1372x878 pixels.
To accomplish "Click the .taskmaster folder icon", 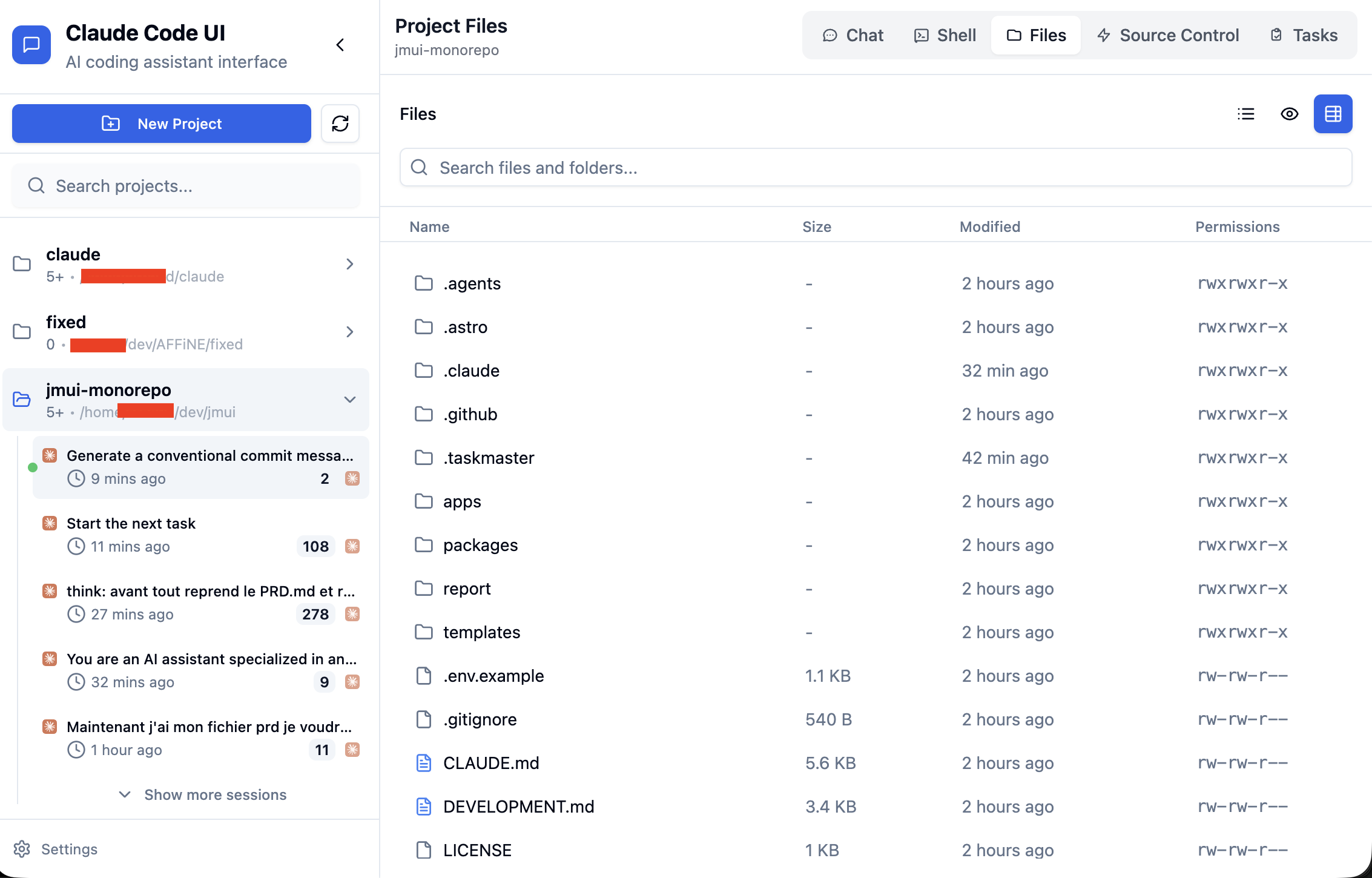I will pyautogui.click(x=424, y=458).
